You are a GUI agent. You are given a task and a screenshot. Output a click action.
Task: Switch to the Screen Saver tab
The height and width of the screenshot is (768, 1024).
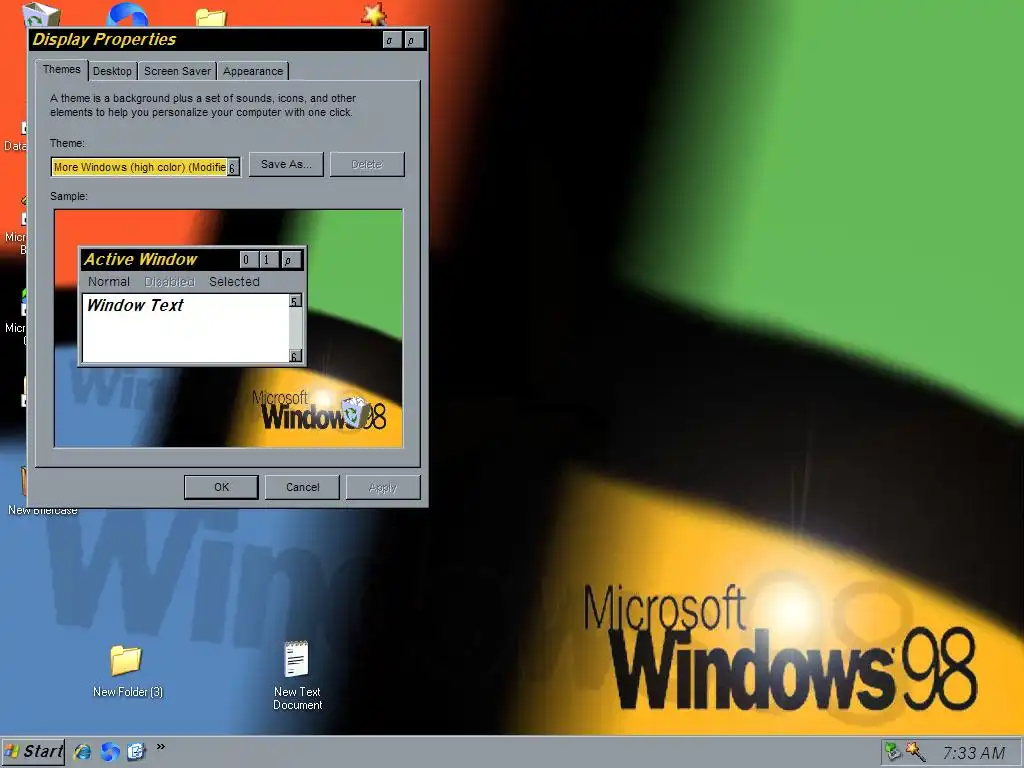(177, 71)
